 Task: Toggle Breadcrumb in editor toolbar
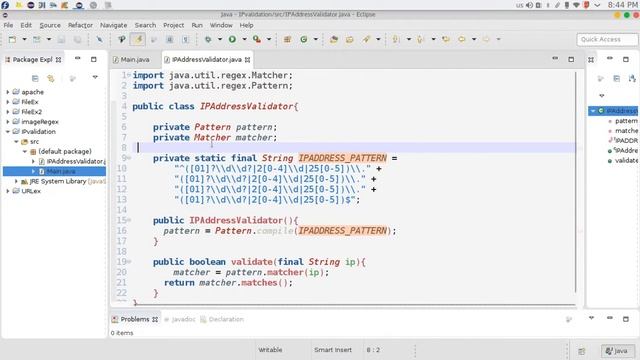[122, 39]
